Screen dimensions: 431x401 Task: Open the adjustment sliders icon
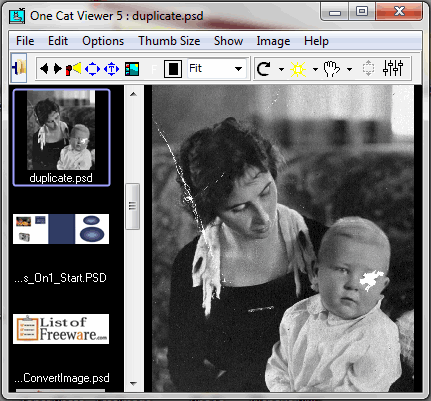click(x=393, y=68)
